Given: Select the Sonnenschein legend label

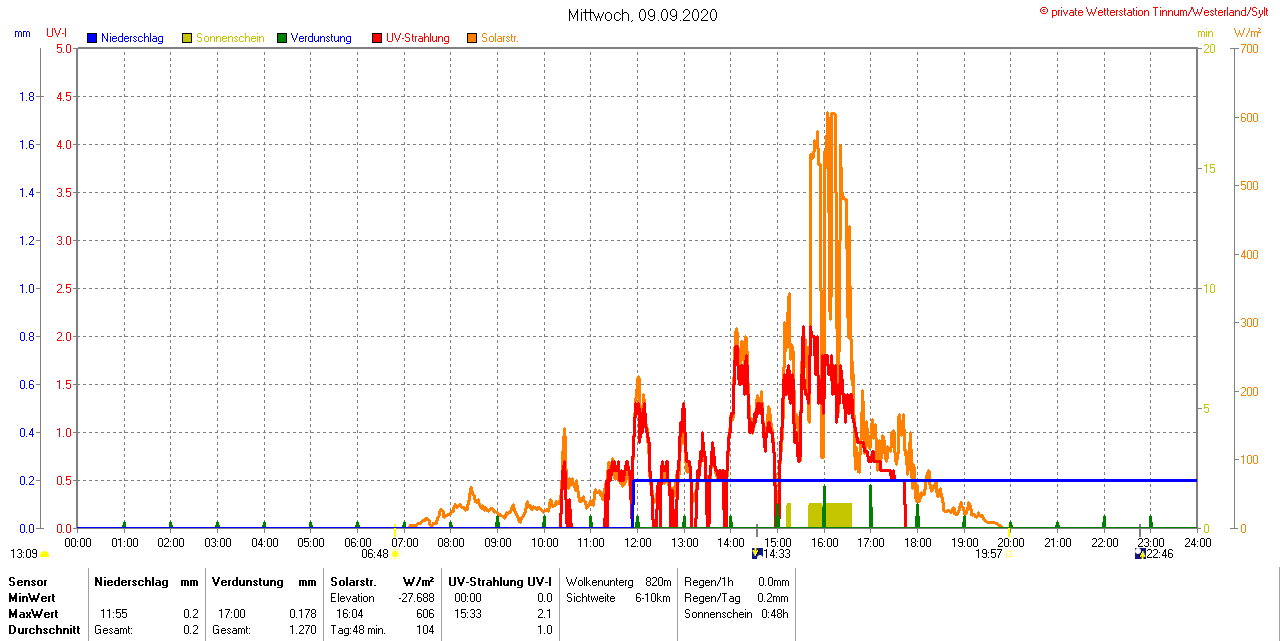Looking at the screenshot, I should click(230, 38).
